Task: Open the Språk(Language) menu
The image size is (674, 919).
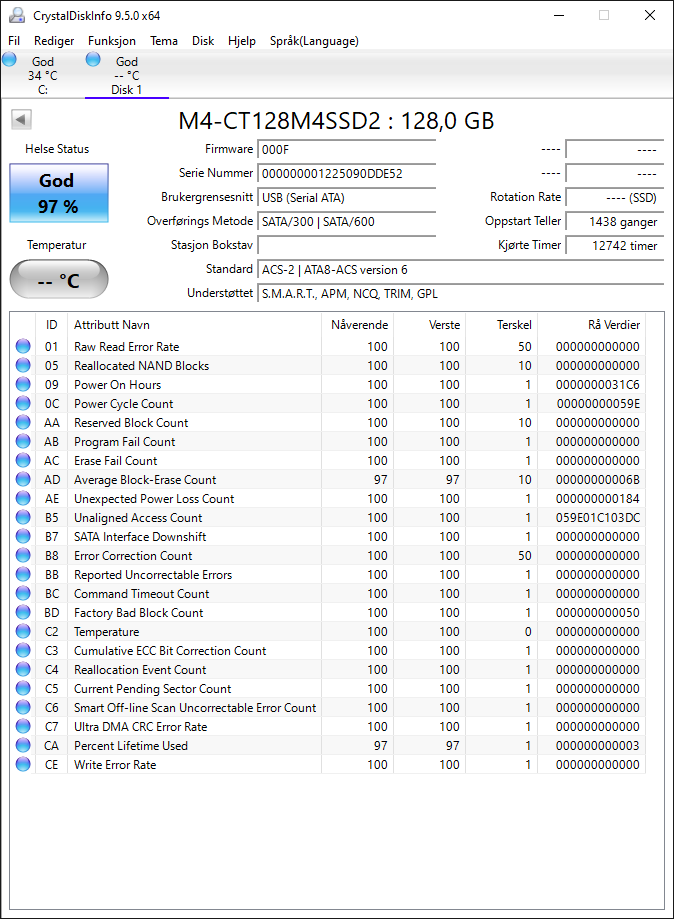Action: (314, 41)
